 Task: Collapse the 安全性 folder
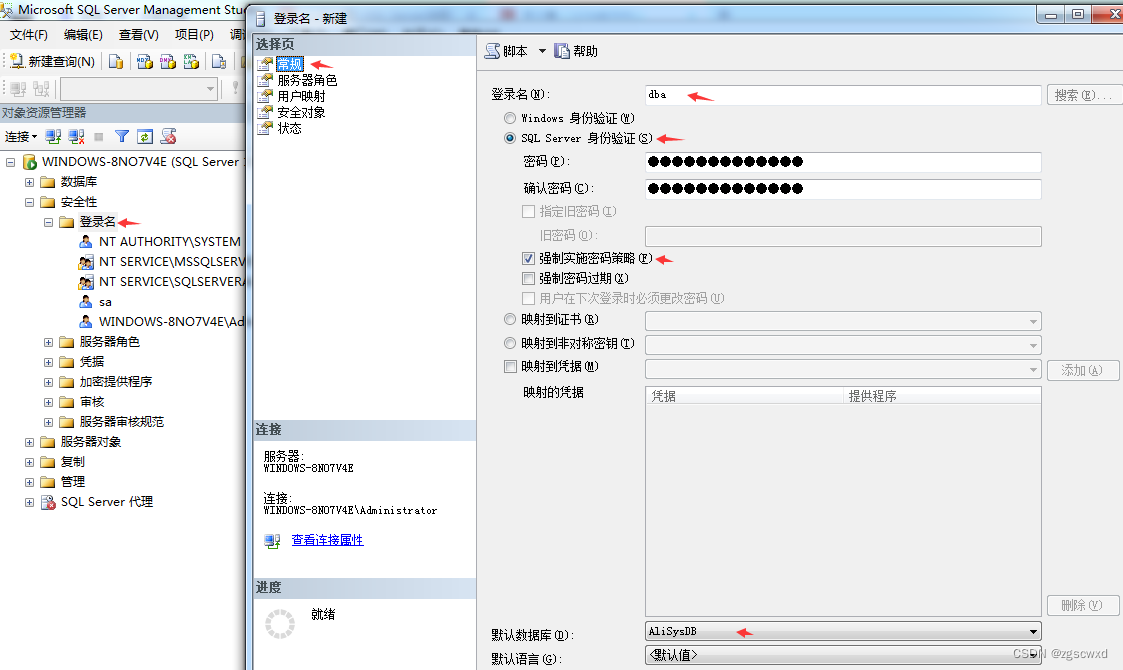tap(29, 203)
